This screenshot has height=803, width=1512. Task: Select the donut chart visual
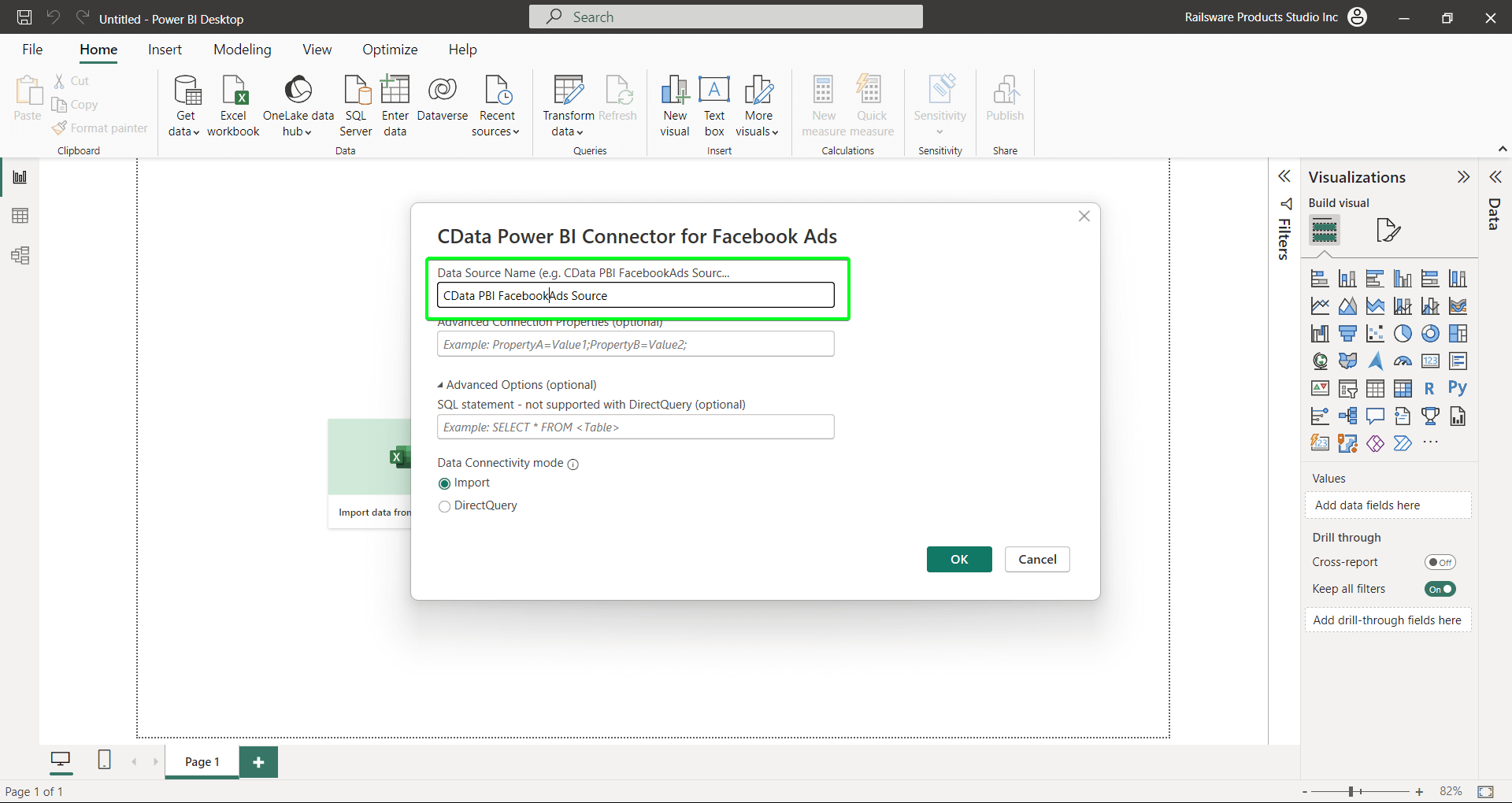point(1430,334)
